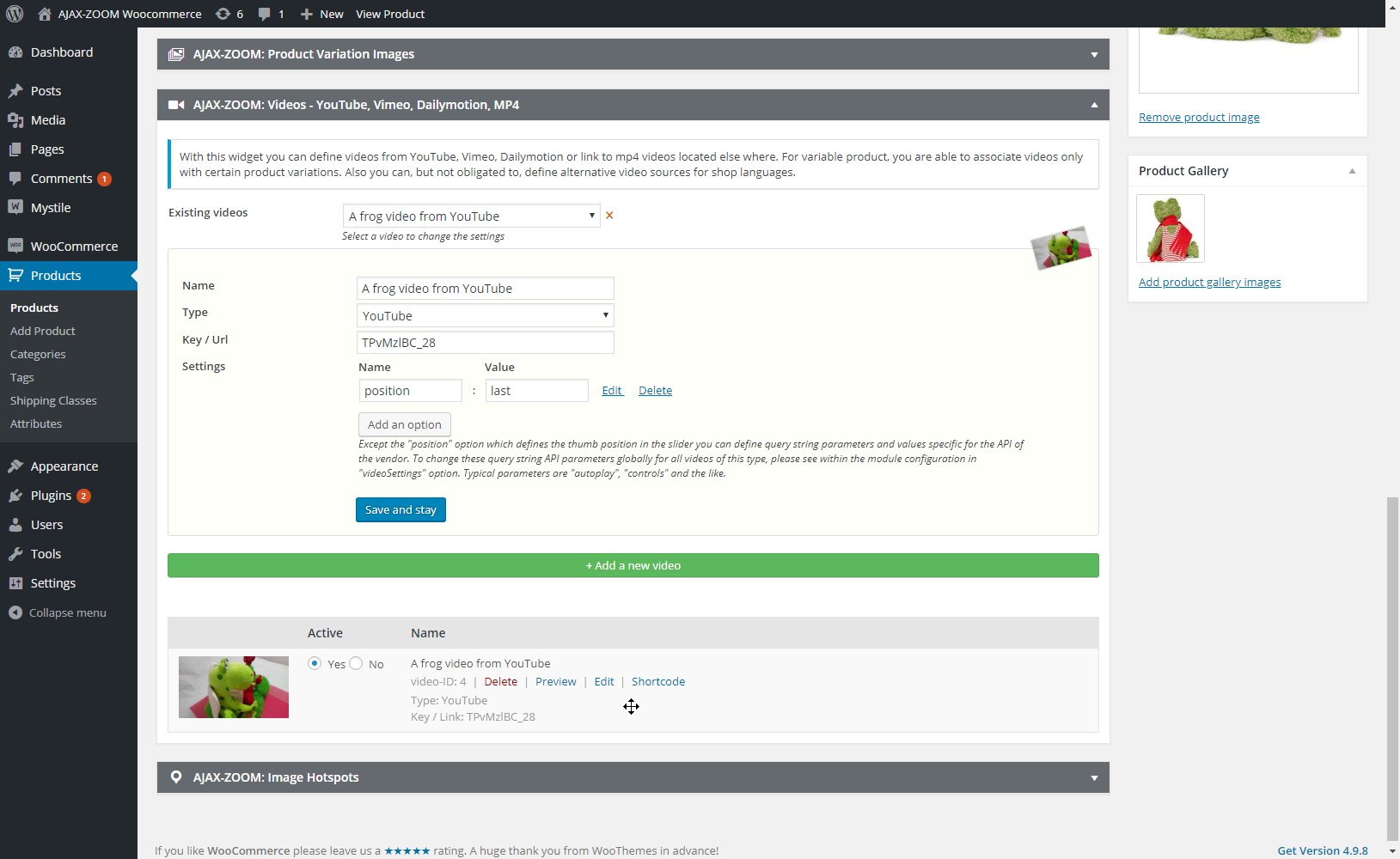Open the comments bubble icon in admin bar
The height and width of the screenshot is (859, 1400).
tap(265, 14)
